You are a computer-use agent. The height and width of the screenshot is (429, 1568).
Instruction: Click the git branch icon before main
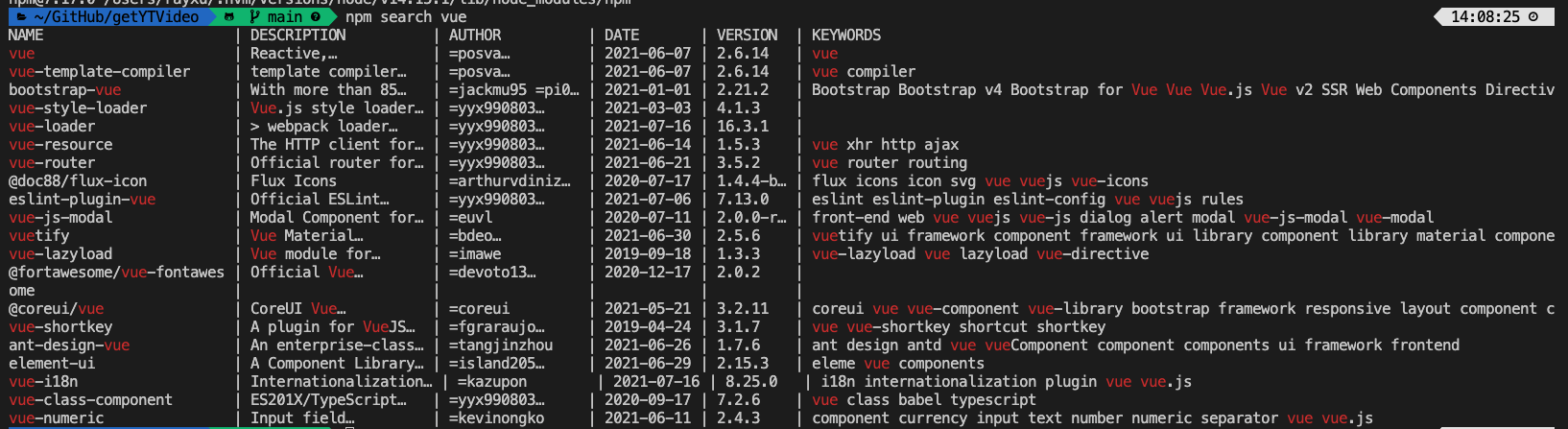click(255, 16)
